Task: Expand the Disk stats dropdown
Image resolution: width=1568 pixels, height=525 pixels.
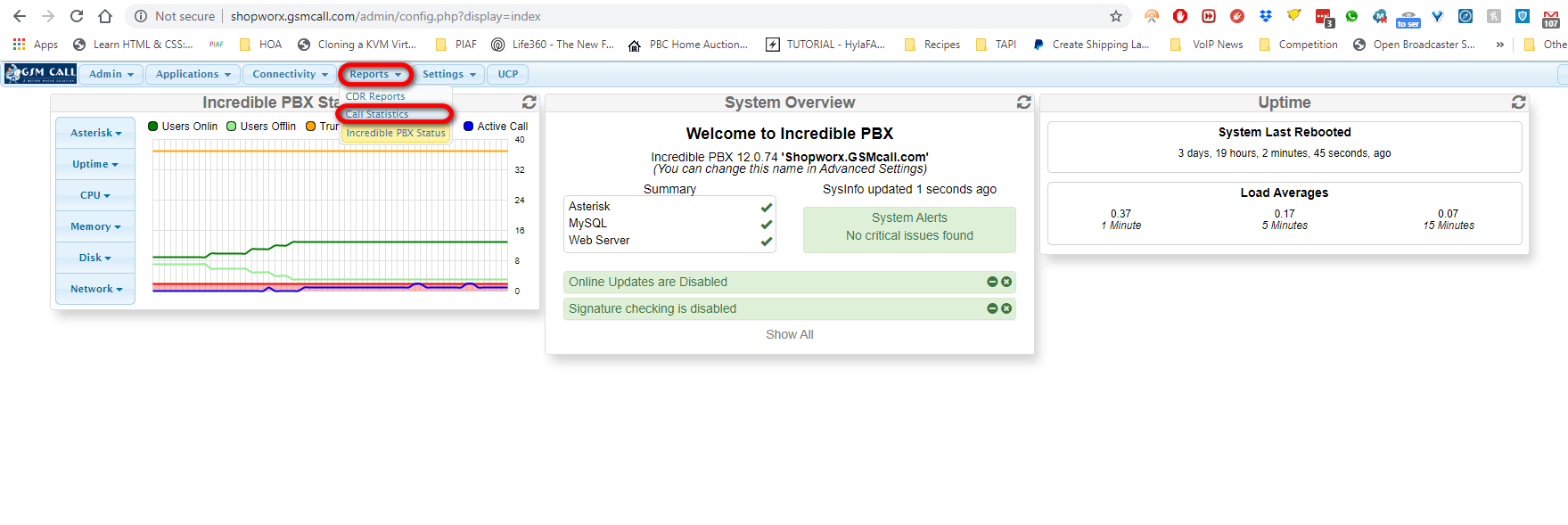Action: (95, 258)
